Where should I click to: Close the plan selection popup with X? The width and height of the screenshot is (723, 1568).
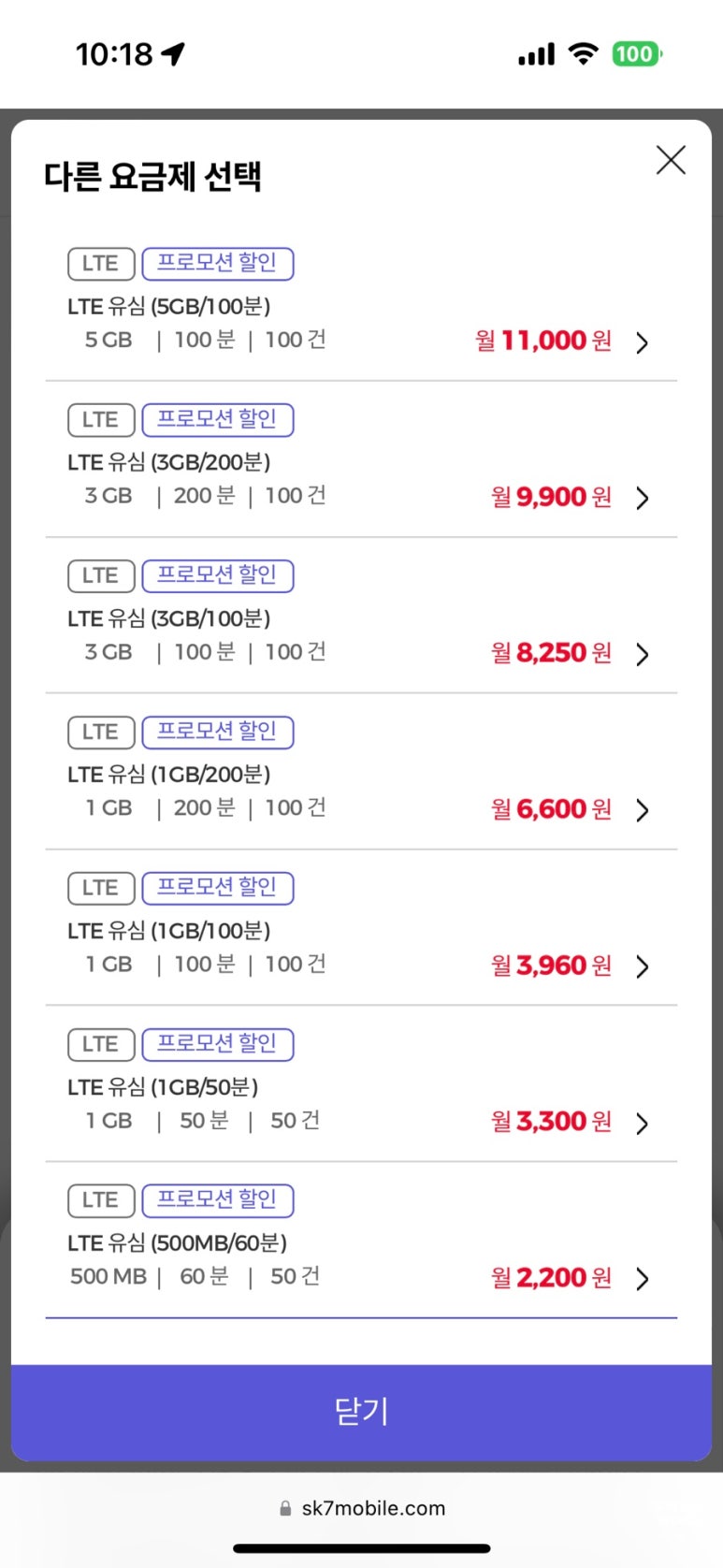tap(671, 160)
